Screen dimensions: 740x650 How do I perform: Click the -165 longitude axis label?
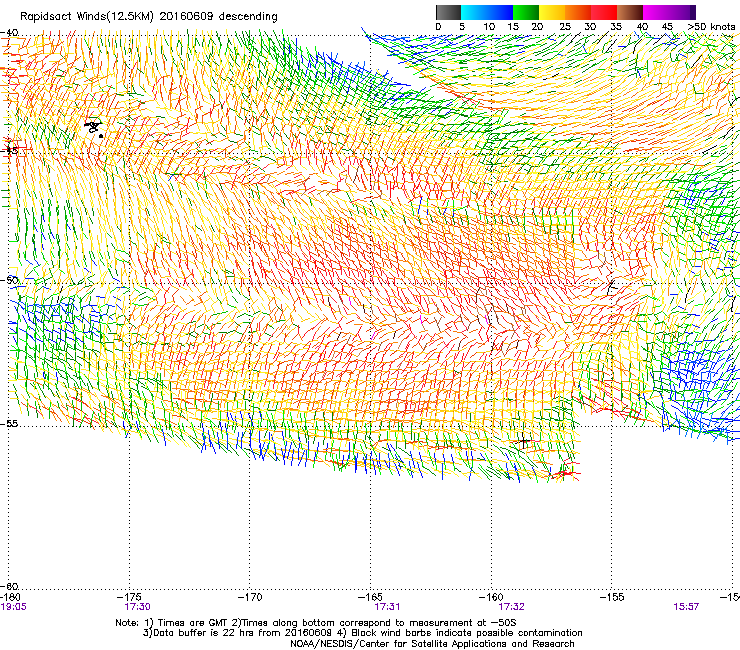click(x=370, y=597)
